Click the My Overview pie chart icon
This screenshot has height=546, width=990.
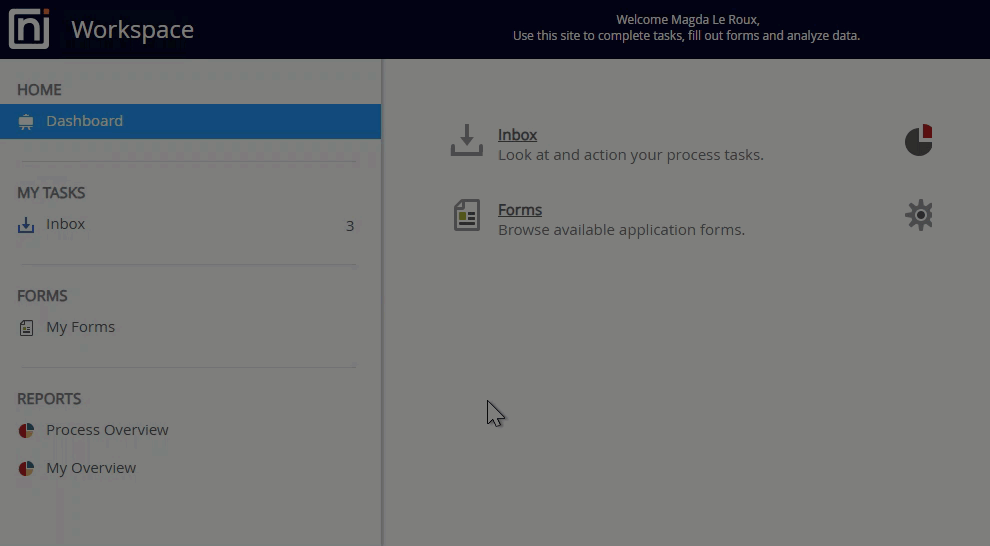[x=26, y=468]
